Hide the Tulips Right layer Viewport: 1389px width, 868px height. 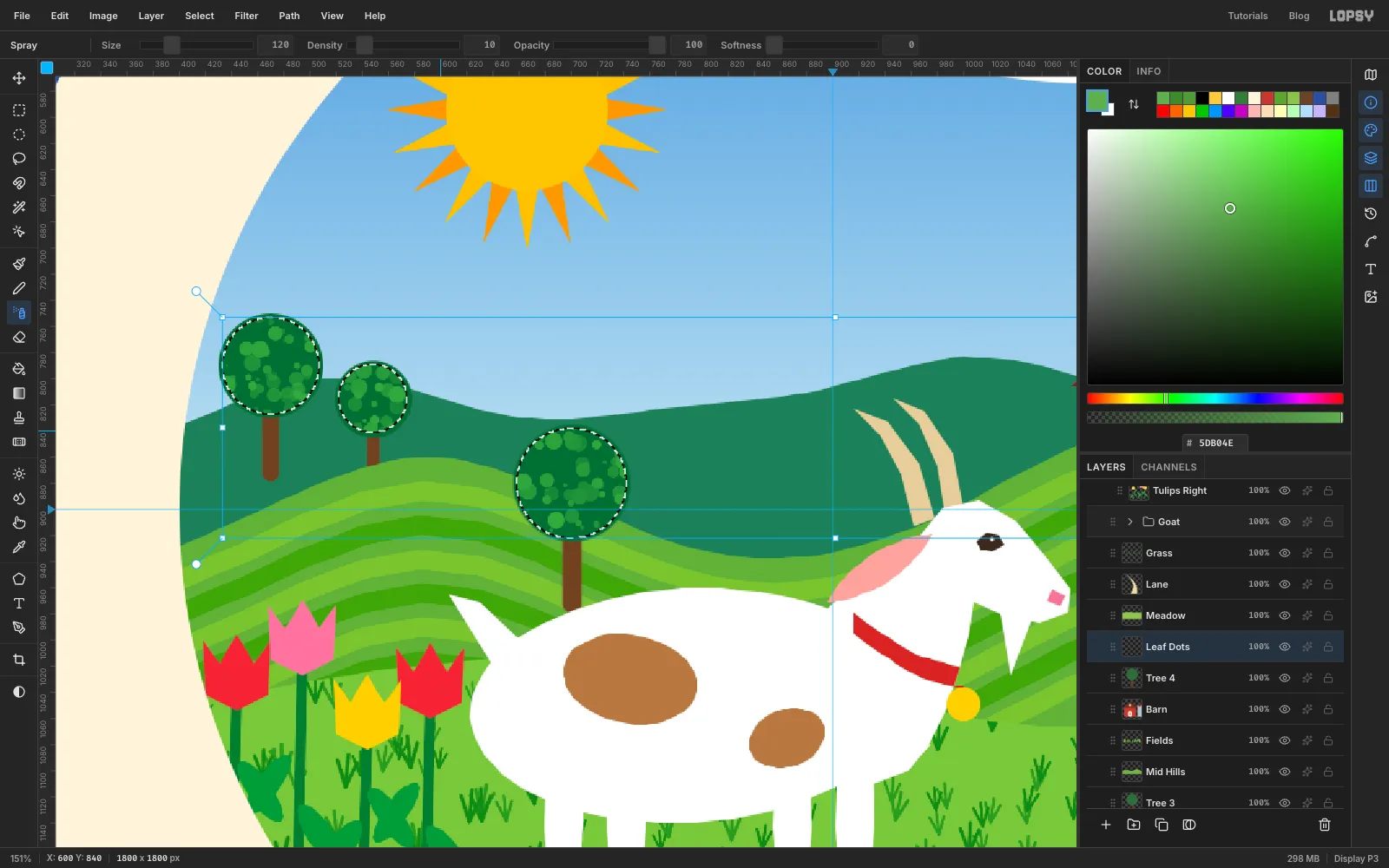coord(1285,490)
